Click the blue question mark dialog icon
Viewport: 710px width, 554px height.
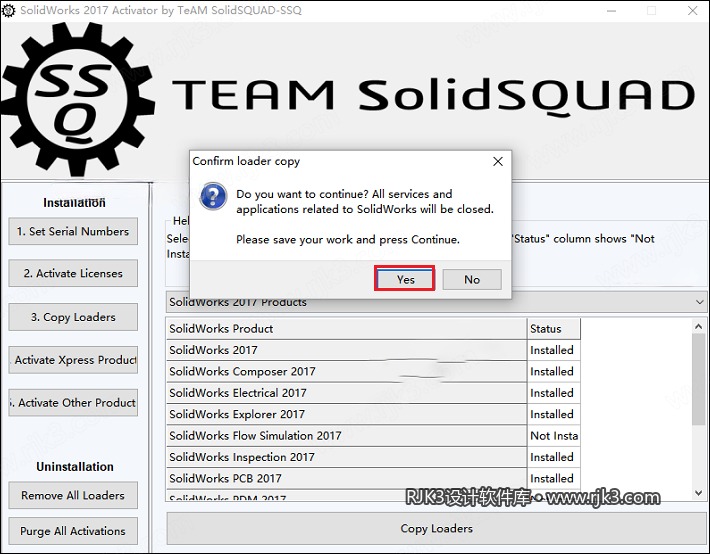click(x=213, y=196)
